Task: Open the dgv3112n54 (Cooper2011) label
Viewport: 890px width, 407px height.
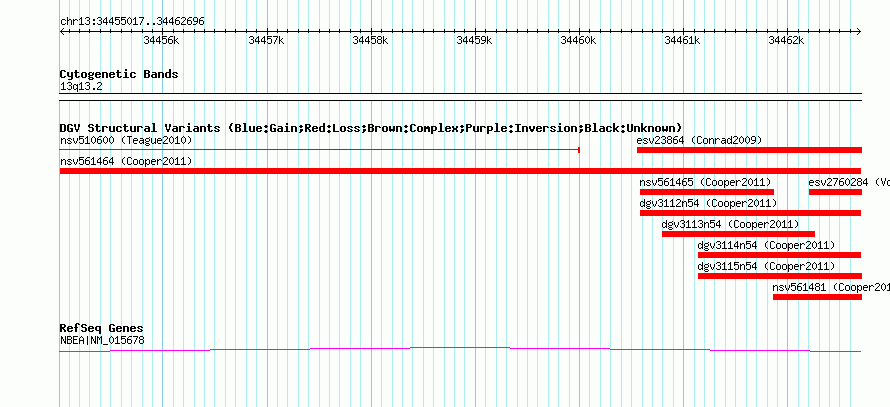Action: pos(708,204)
